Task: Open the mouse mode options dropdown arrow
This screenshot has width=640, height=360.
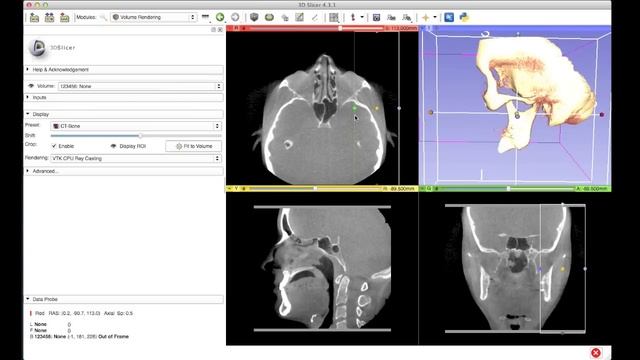Action: (362, 17)
